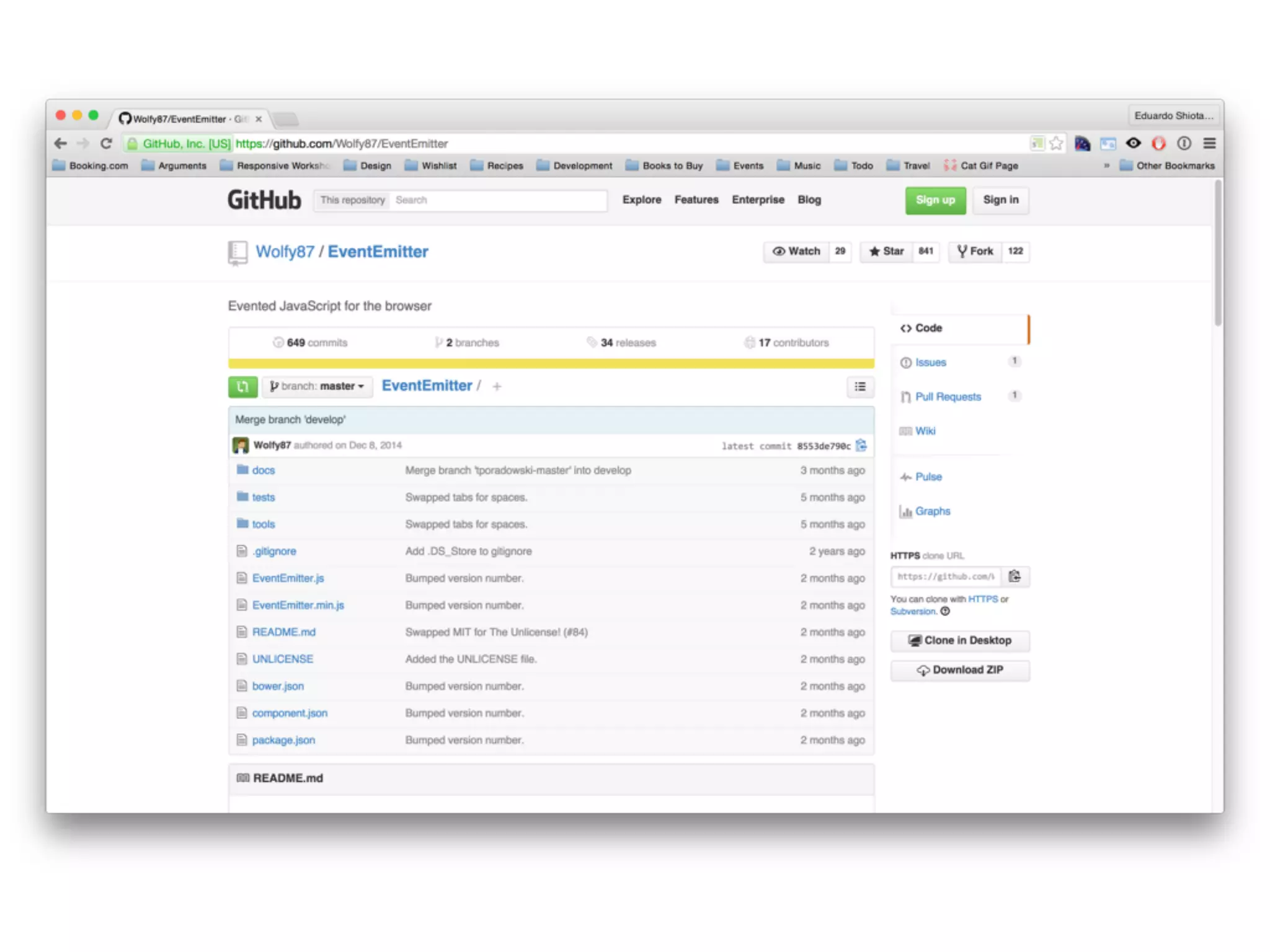Switch to the Pull Requests tab
Screen dimensions: 1270x952
(948, 397)
